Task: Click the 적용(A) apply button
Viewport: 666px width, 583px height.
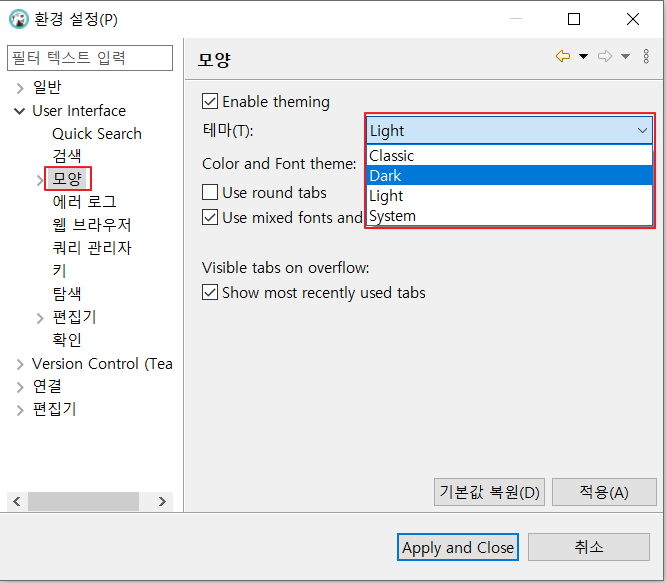Action: [x=604, y=492]
